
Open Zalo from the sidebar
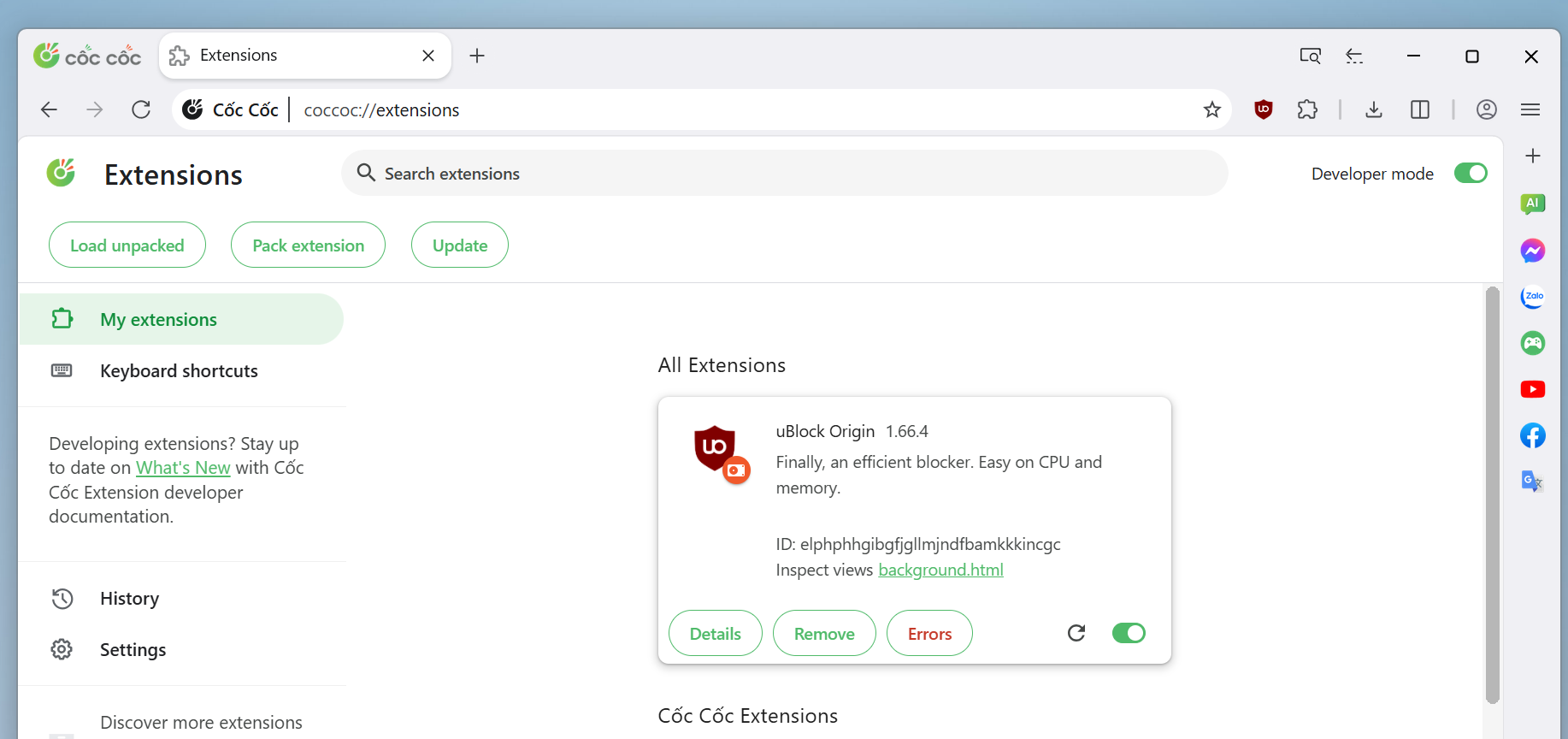pyautogui.click(x=1533, y=297)
